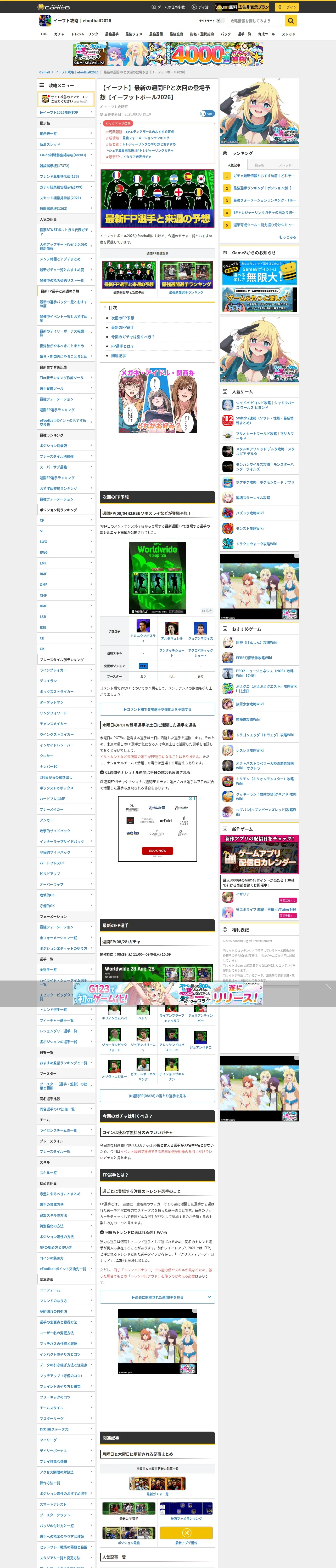Switch to 掲示板 ranking tab
The width and height of the screenshot is (336, 1568).
[260, 165]
